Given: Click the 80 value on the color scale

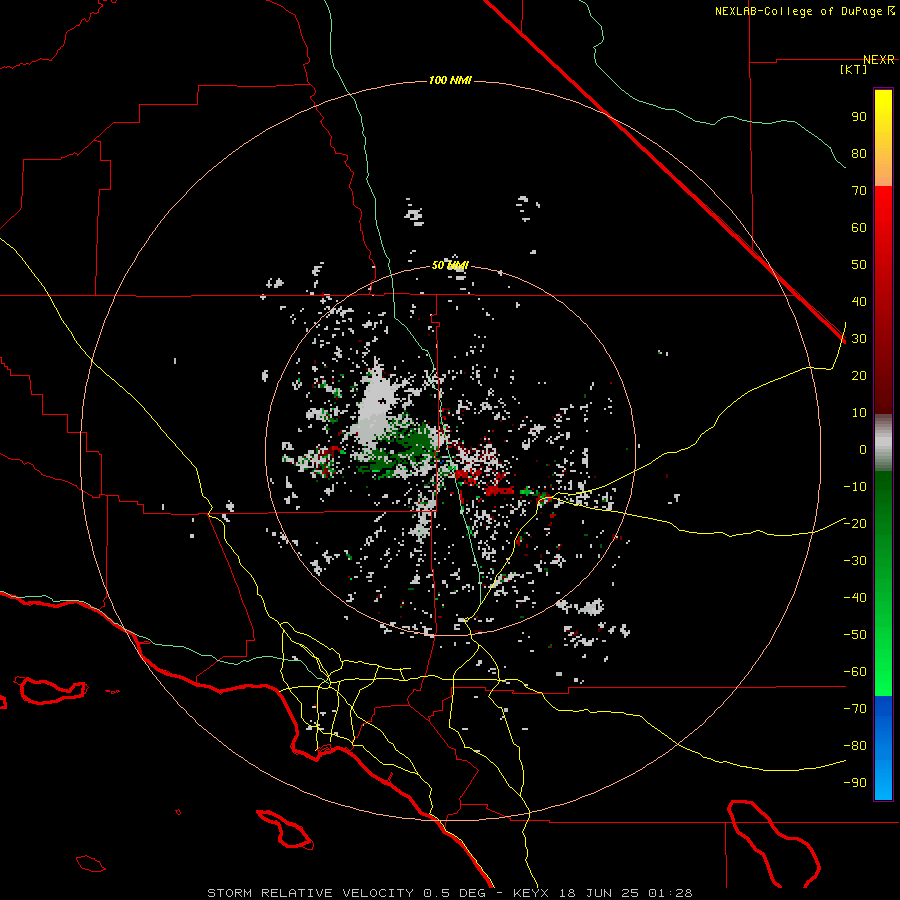Looking at the screenshot, I should point(859,154).
